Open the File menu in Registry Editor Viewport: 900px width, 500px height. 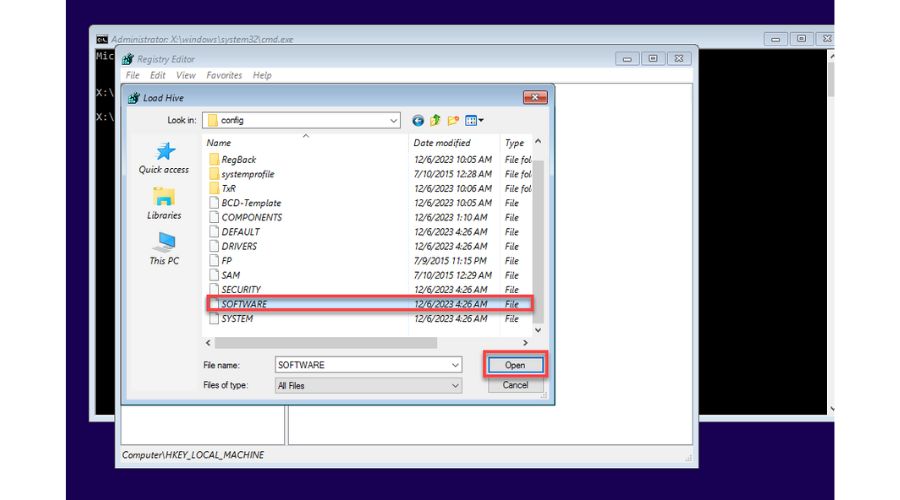point(133,75)
